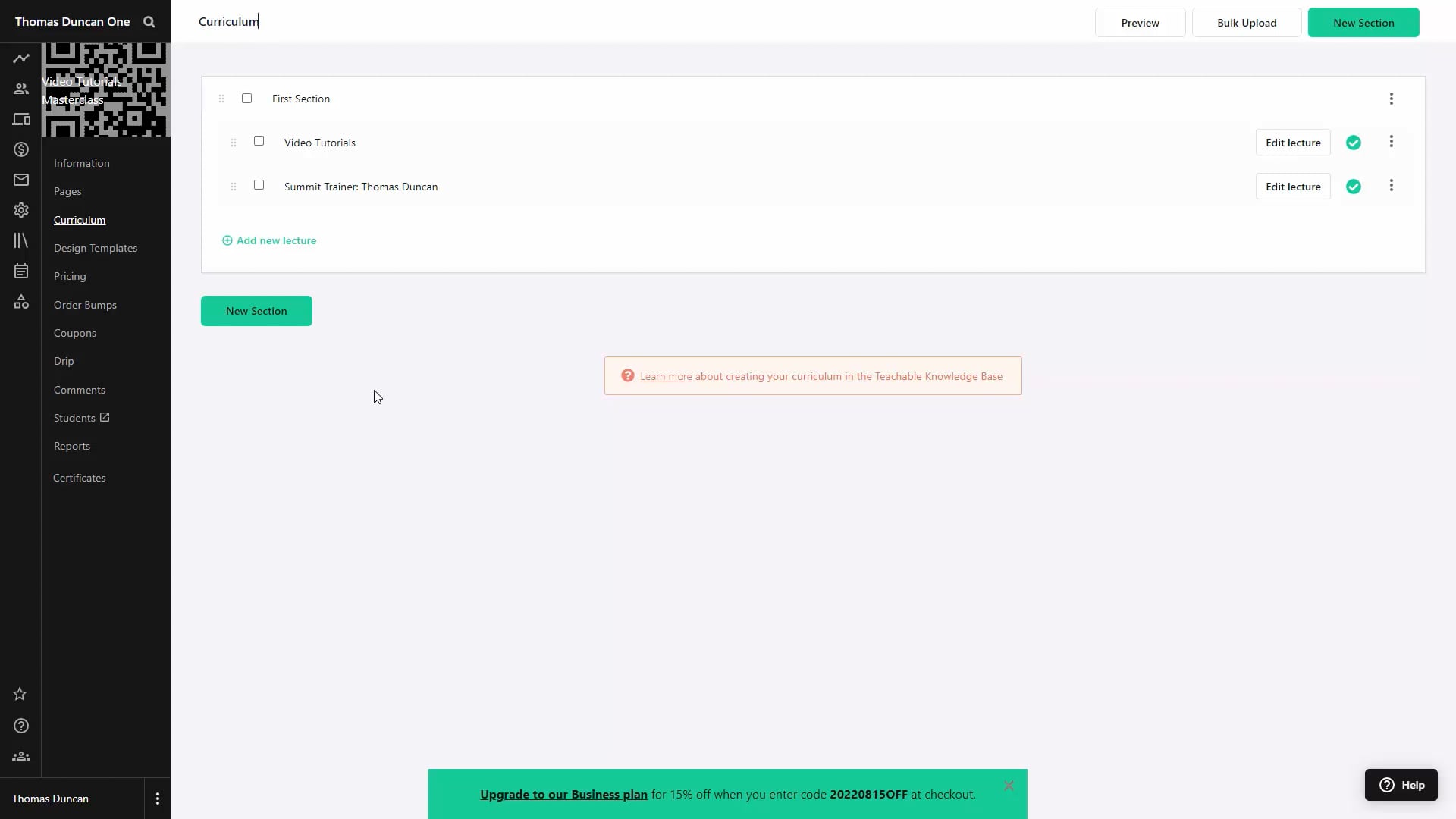Click the Sales dollar icon
This screenshot has width=1456, height=819.
pyautogui.click(x=20, y=149)
